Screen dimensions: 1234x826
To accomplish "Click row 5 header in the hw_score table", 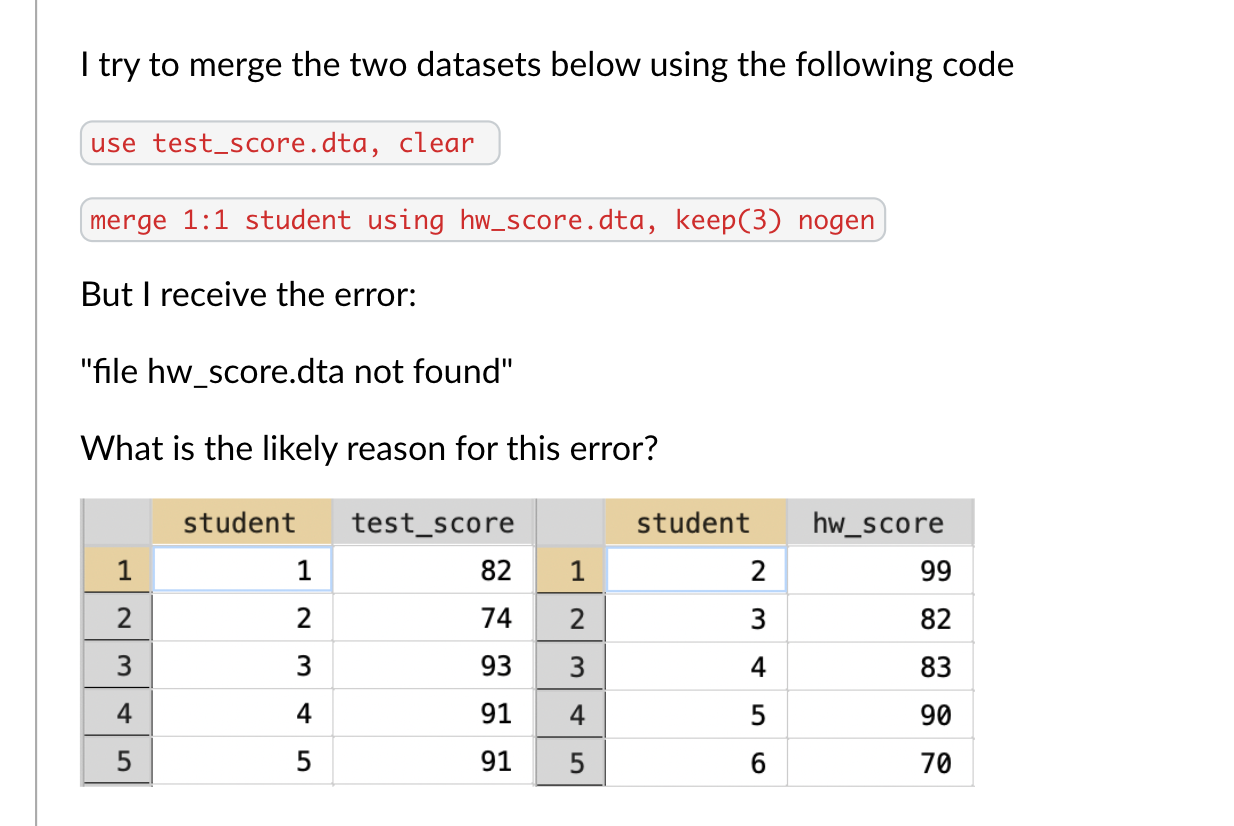I will click(x=571, y=762).
